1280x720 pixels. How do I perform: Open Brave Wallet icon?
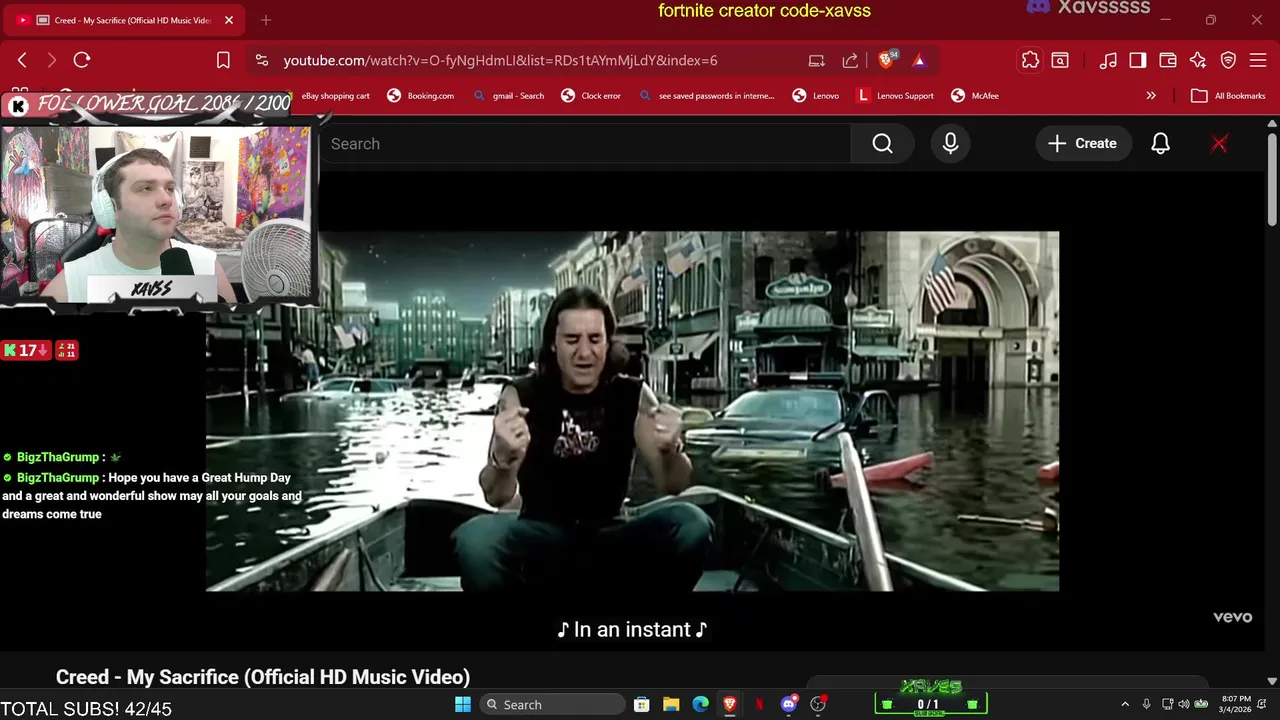[x=1168, y=60]
